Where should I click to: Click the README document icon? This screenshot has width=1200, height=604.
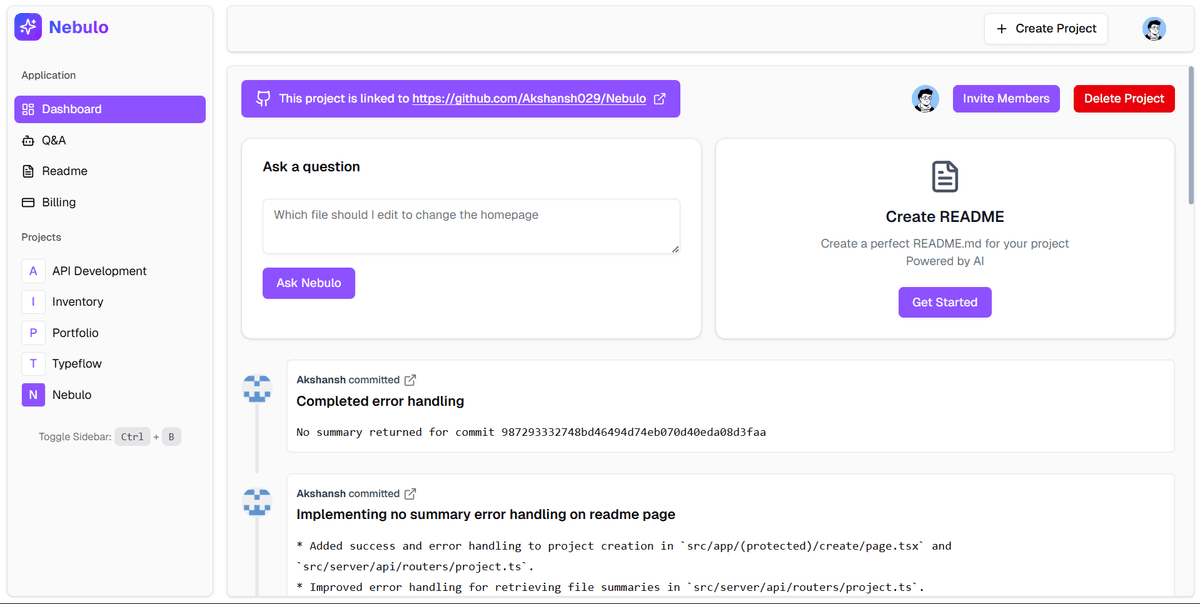(944, 177)
